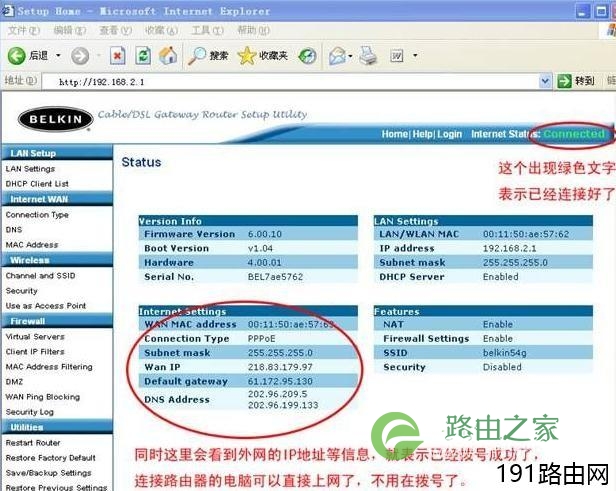The width and height of the screenshot is (616, 491).
Task: Click Restore Previous Settings
Action: coord(56,487)
